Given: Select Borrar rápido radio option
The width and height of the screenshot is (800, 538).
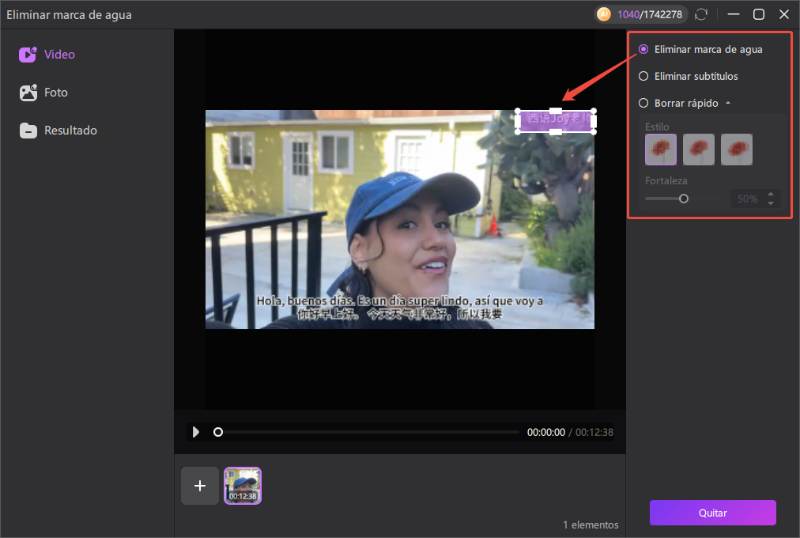Looking at the screenshot, I should coord(643,103).
